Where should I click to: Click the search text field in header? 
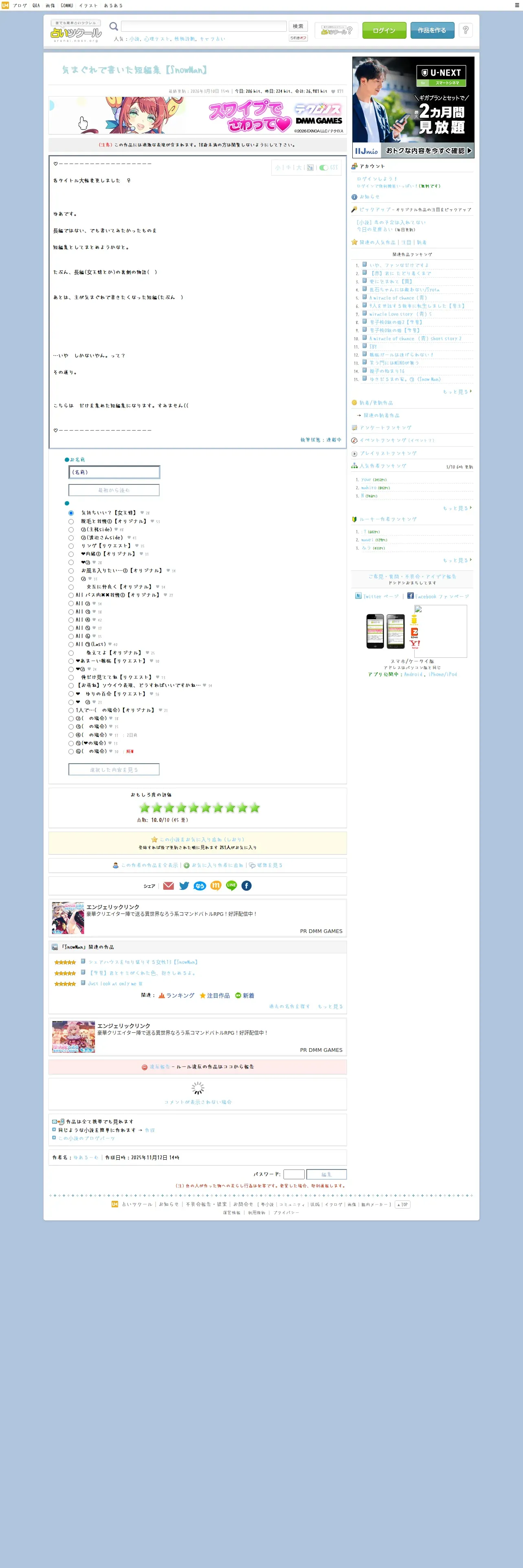click(204, 26)
